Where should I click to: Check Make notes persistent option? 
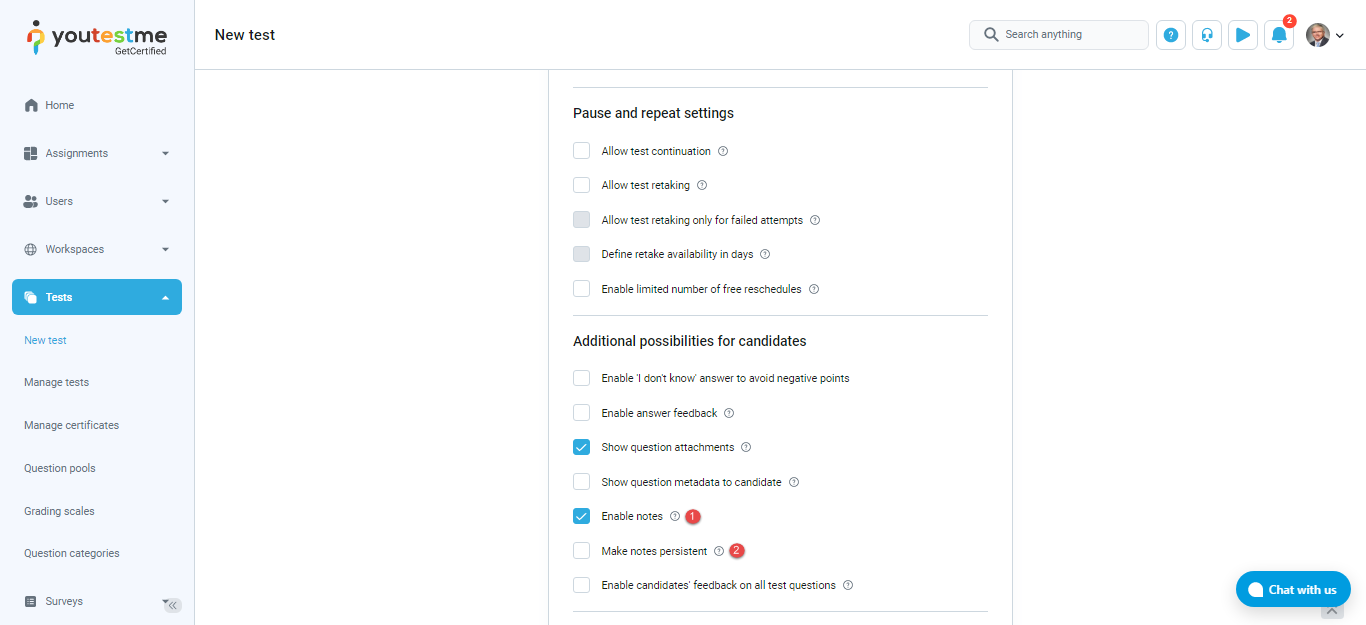point(582,551)
